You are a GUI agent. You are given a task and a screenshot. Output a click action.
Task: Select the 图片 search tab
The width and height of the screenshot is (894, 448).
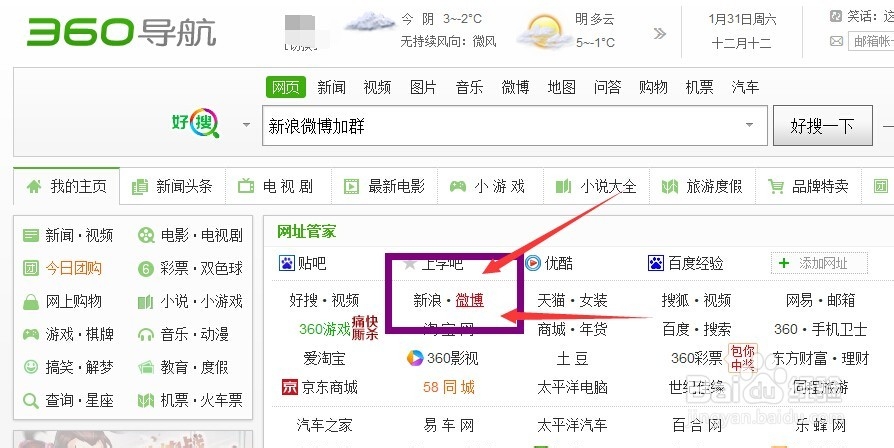coord(424,87)
